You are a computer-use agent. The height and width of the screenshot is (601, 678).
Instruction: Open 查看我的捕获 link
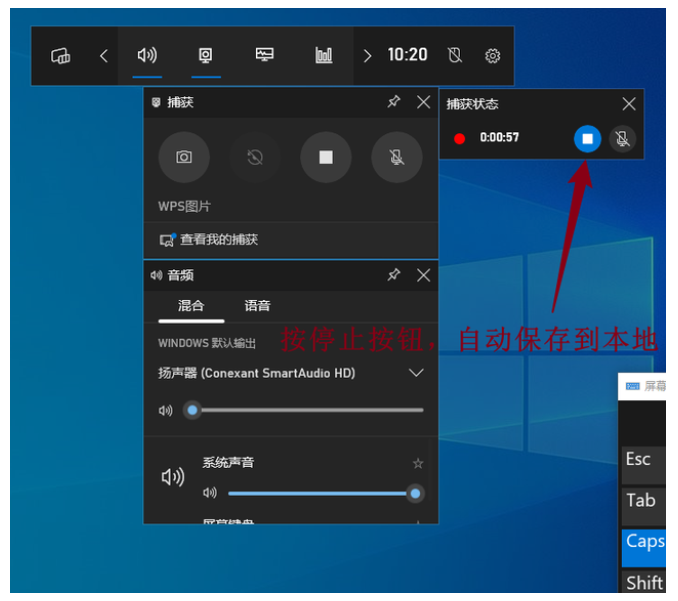(x=218, y=240)
